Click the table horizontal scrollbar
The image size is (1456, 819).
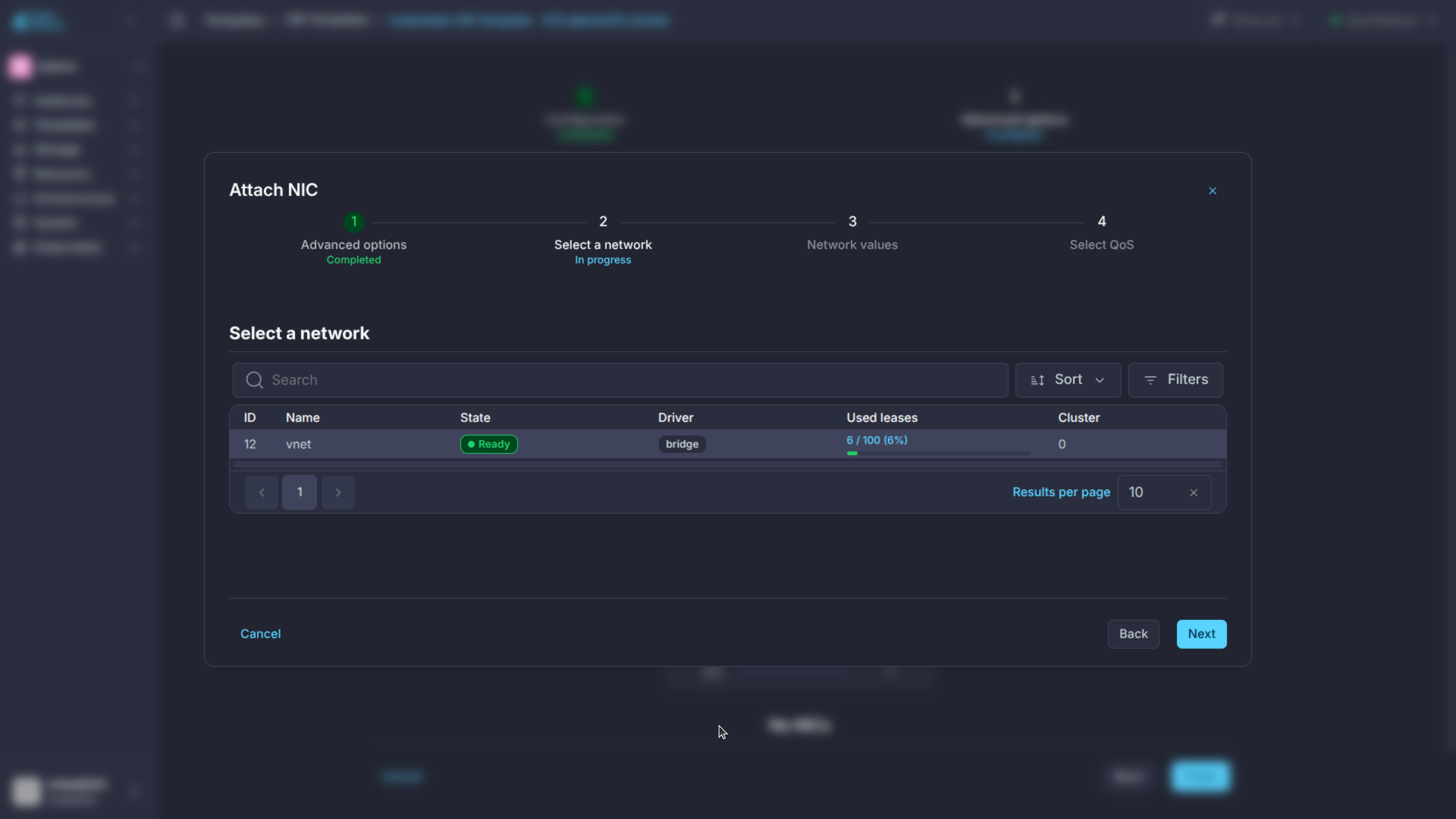coord(727,464)
